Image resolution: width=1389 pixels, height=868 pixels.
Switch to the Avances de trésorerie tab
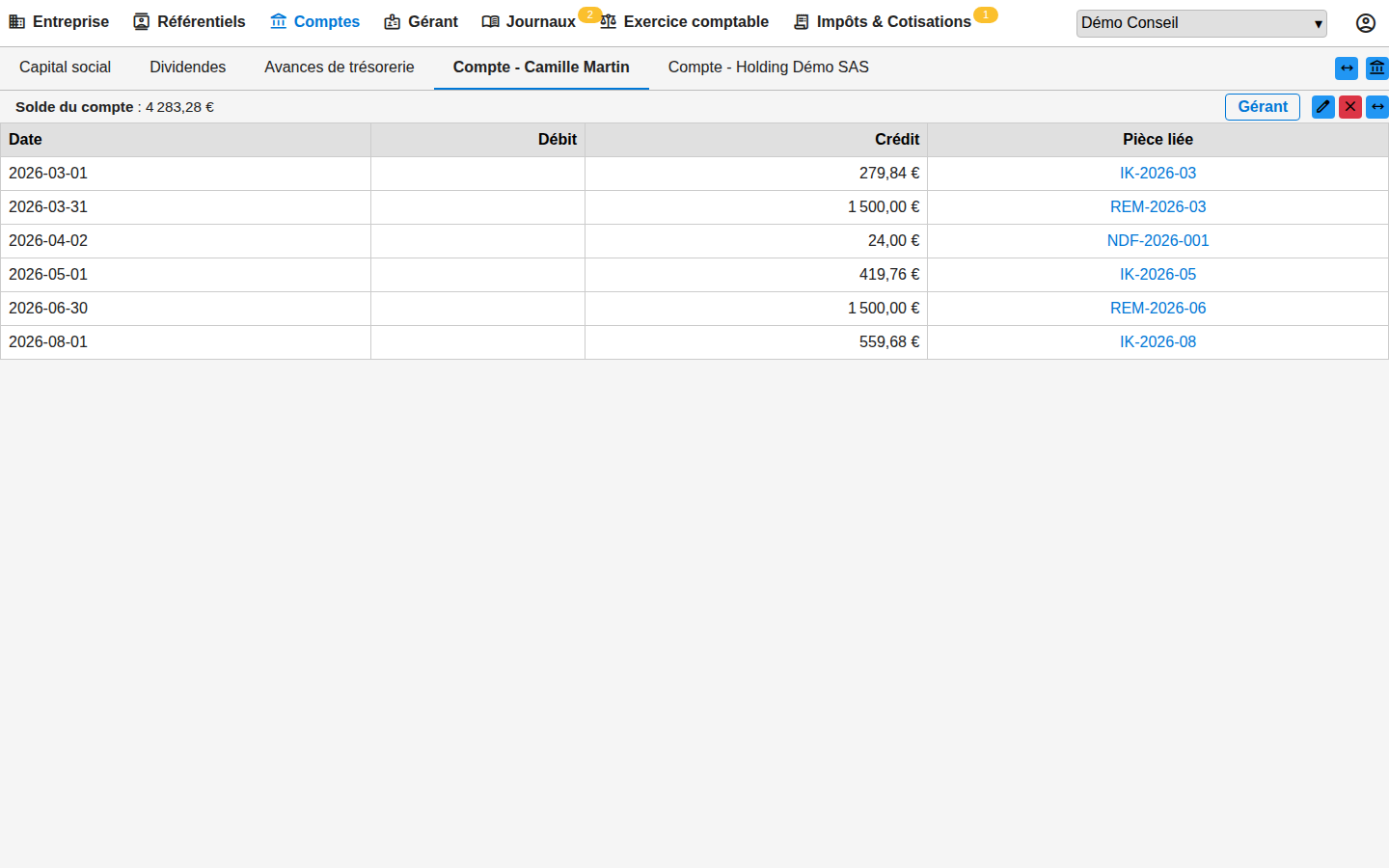click(340, 68)
